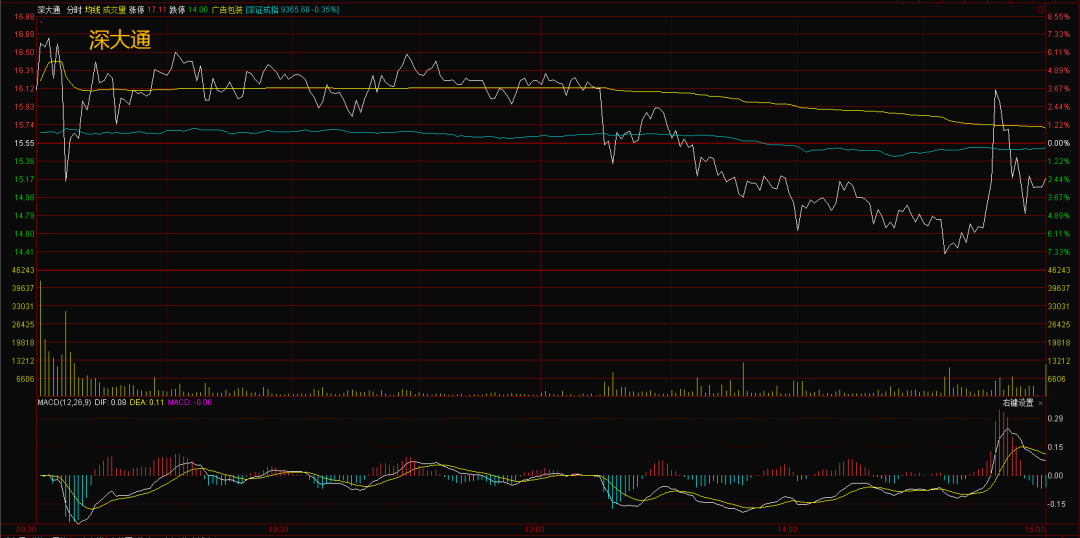
Task: Click the 10:30 time axis marker
Action: [x=278, y=530]
